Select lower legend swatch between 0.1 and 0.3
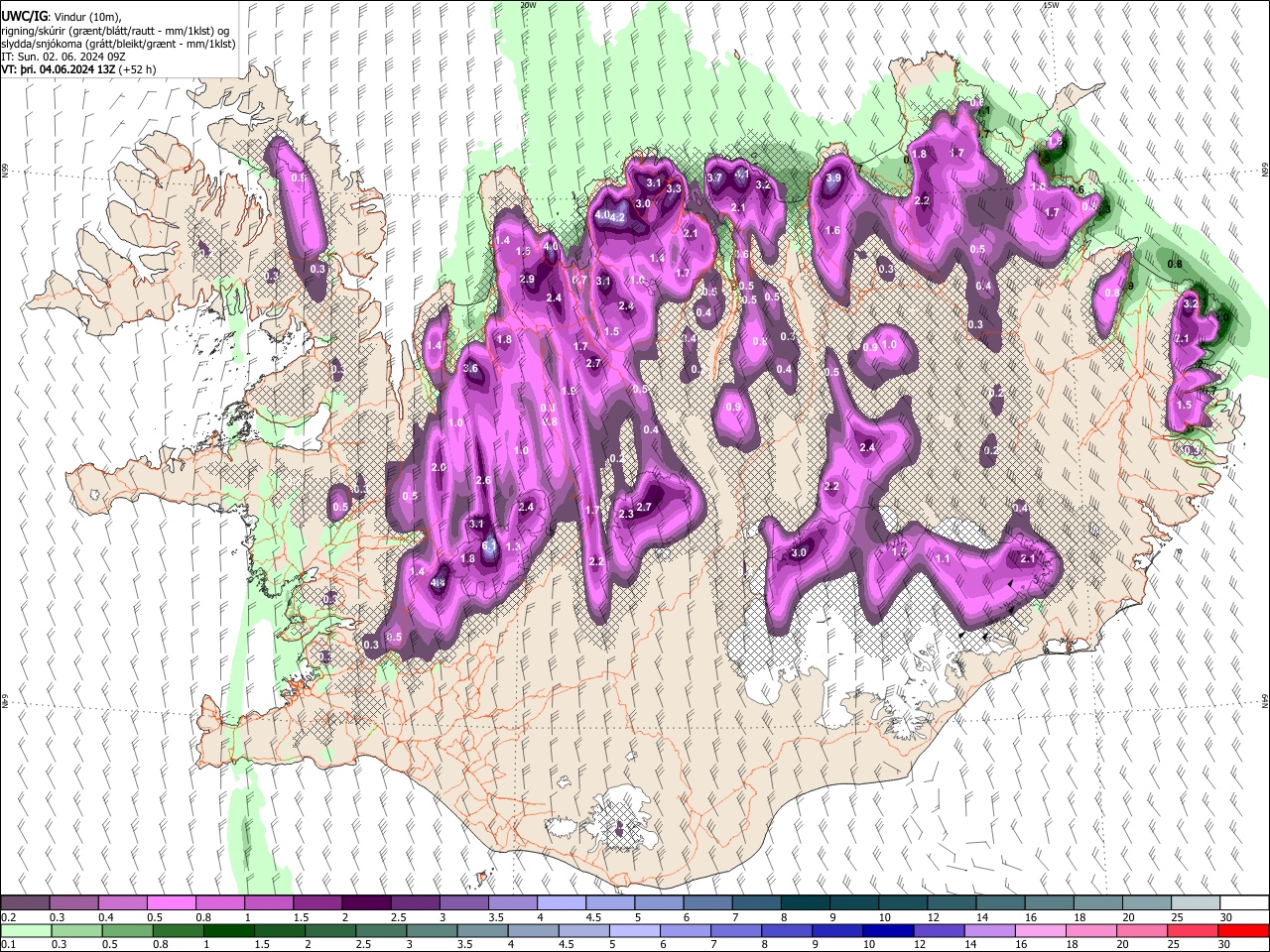This screenshot has width=1270, height=952. (x=25, y=930)
